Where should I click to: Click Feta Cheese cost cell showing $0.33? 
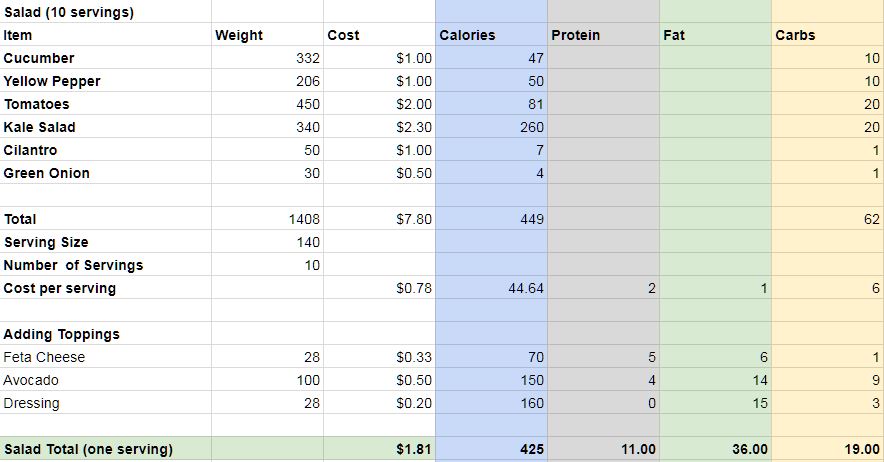[379, 357]
